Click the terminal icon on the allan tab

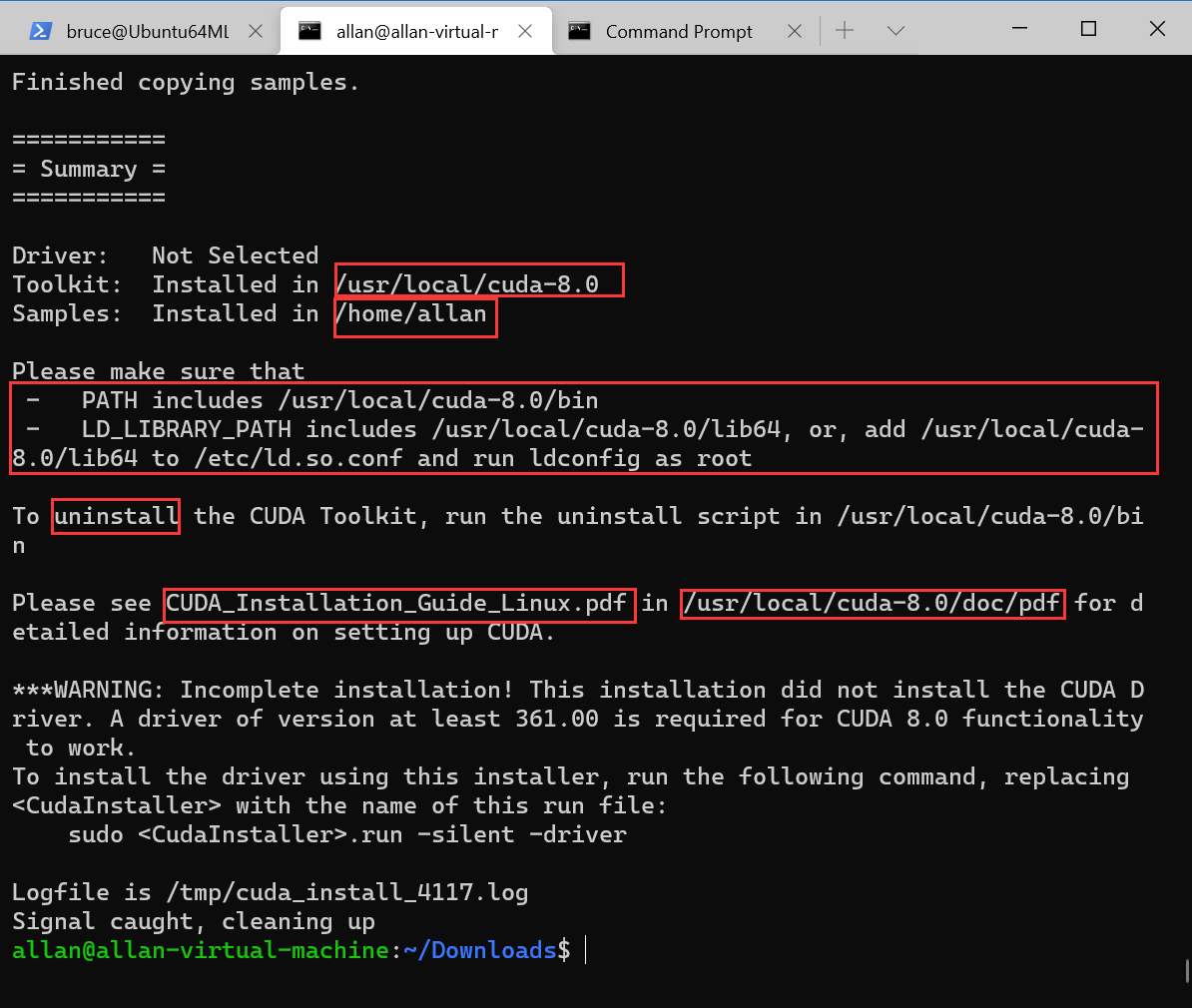[x=309, y=31]
